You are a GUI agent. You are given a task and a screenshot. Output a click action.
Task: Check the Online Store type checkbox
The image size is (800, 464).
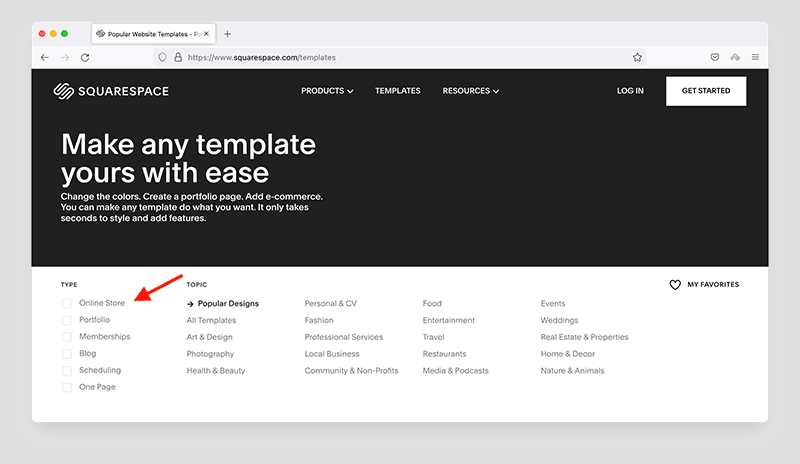click(x=67, y=304)
